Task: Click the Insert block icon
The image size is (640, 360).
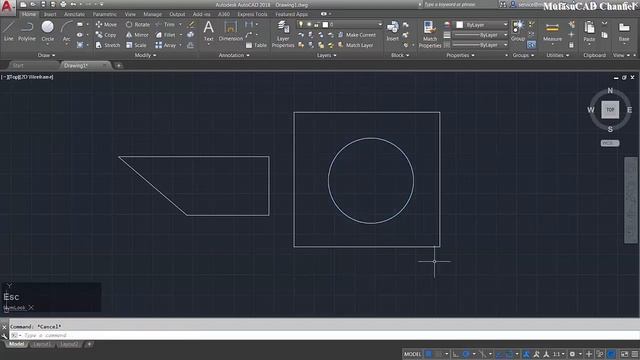Action: 393,31
